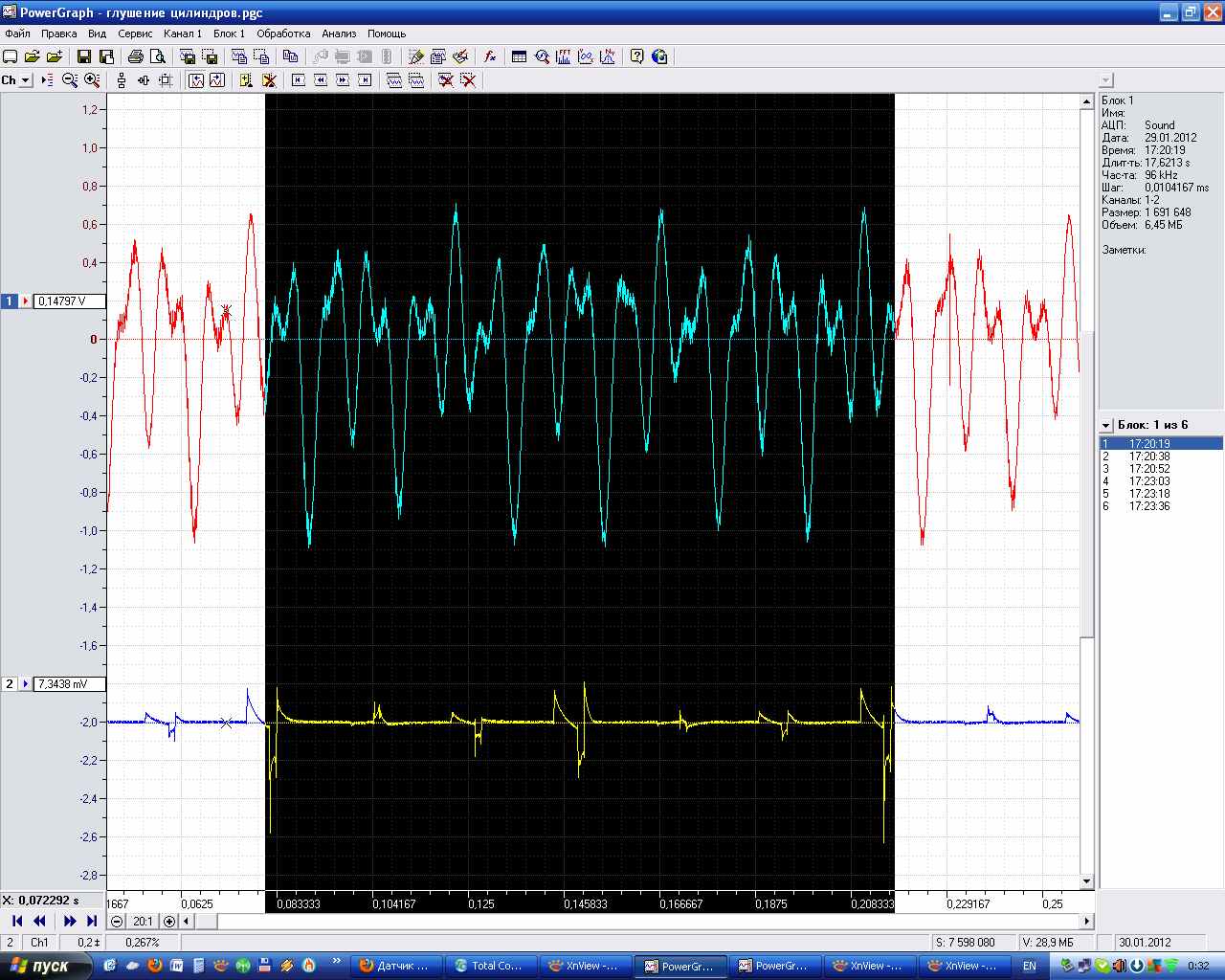This screenshot has height=980, width=1225.
Task: Open Print Preview with magnifier page icon
Action: point(158,56)
